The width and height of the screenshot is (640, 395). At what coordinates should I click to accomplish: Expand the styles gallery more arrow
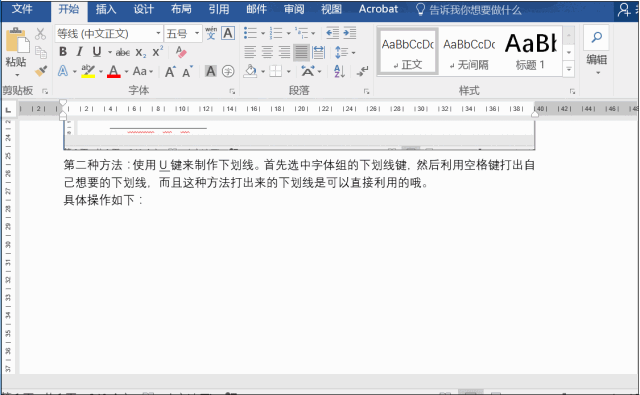click(569, 69)
